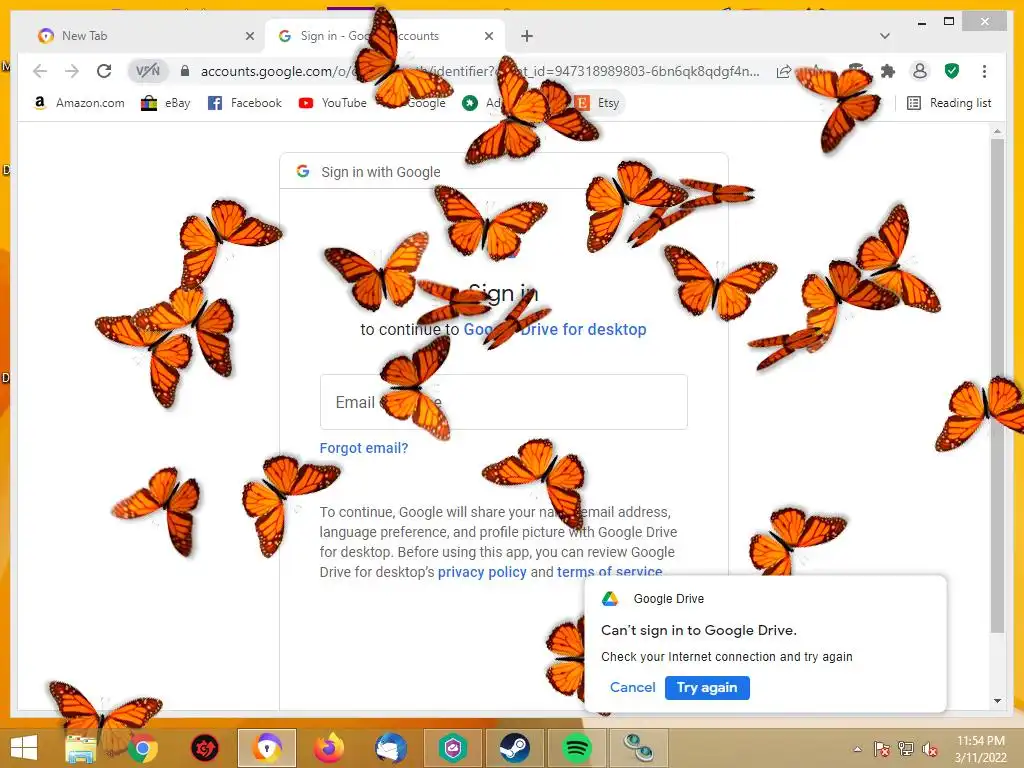Click the network status tray icon

point(906,749)
